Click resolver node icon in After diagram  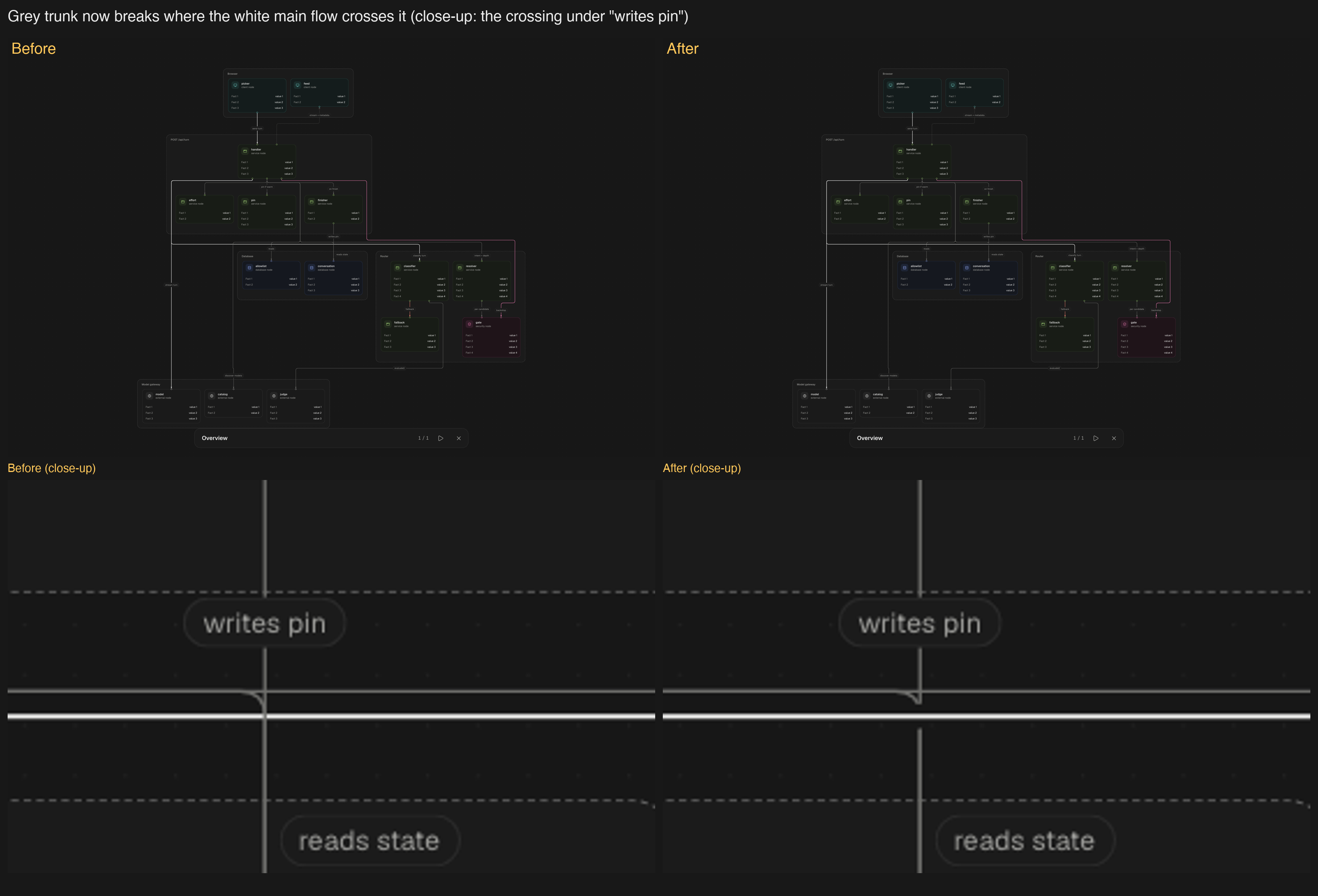point(1115,268)
